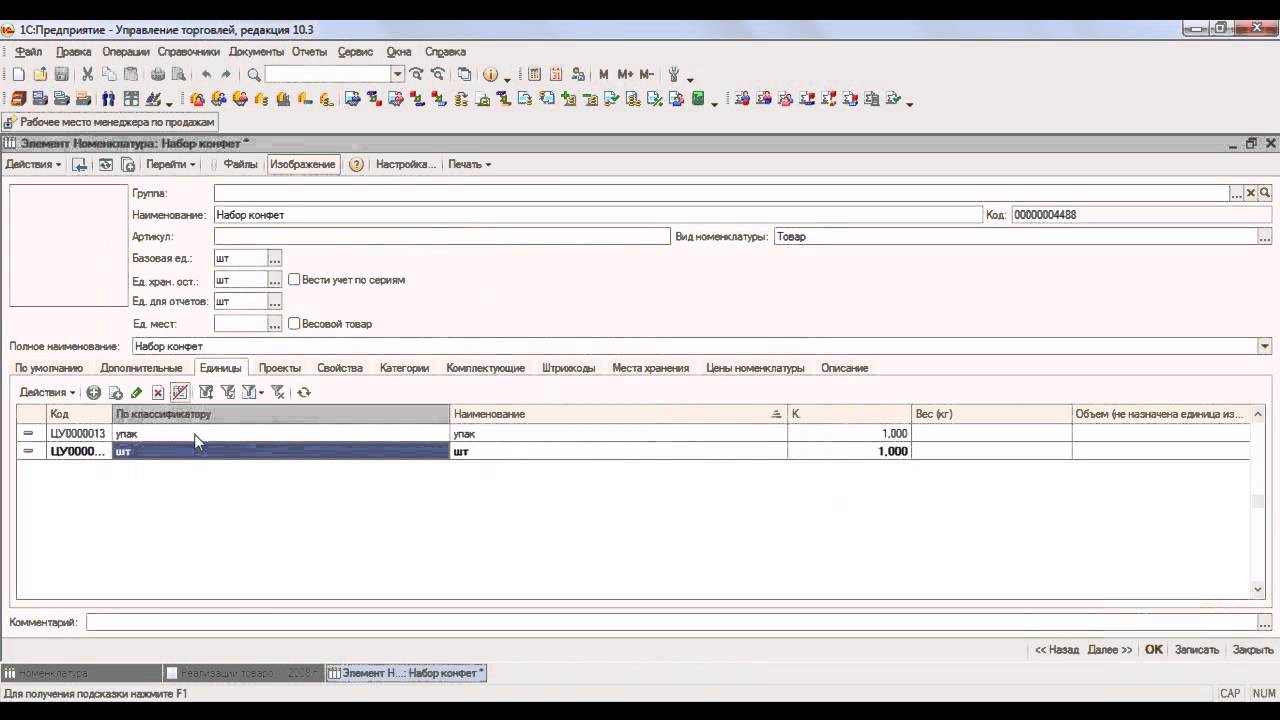Image resolution: width=1280 pixels, height=720 pixels.
Task: Open Ед. мест selection ellipsis button
Action: pyautogui.click(x=275, y=324)
